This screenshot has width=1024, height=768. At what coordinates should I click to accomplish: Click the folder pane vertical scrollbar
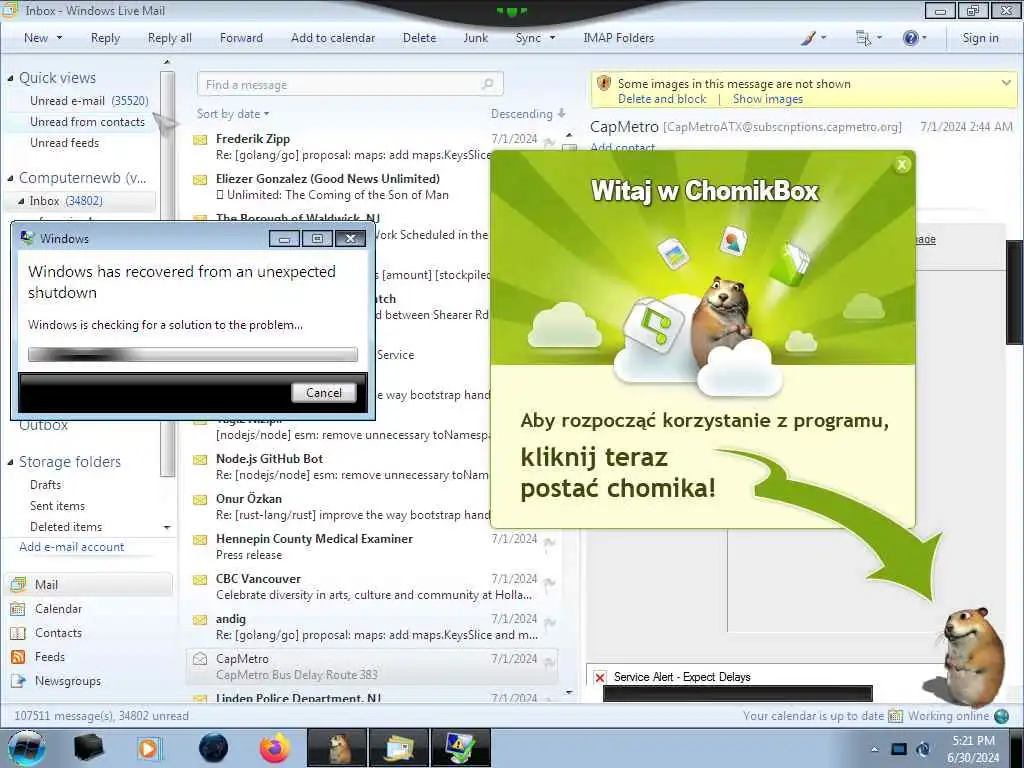[x=167, y=274]
